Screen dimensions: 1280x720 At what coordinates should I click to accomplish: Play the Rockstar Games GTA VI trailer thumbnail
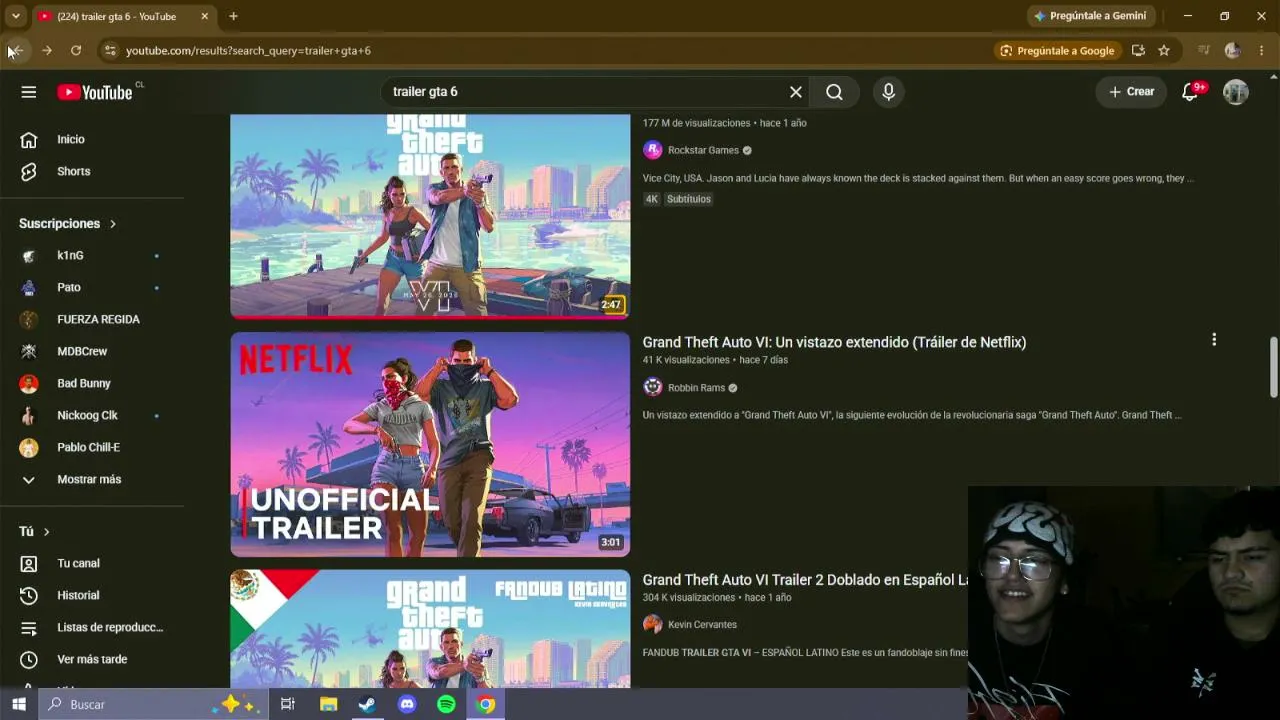point(430,216)
